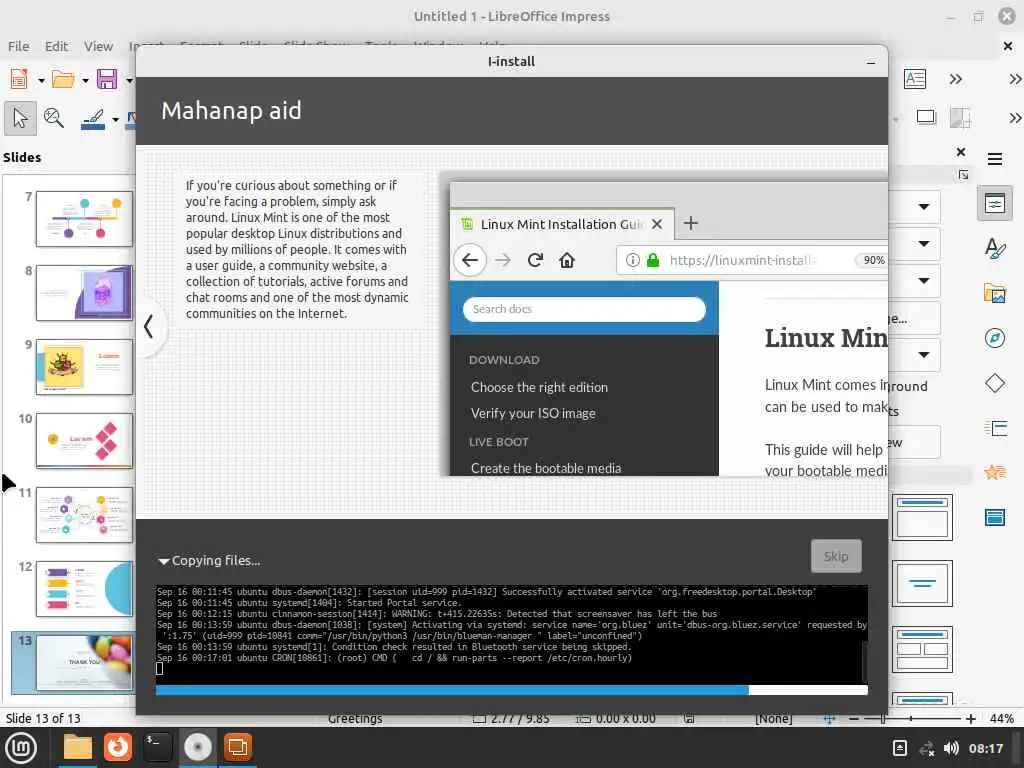Click the Zoom & Pan magnifier tool
The image size is (1024, 768).
pos(54,118)
